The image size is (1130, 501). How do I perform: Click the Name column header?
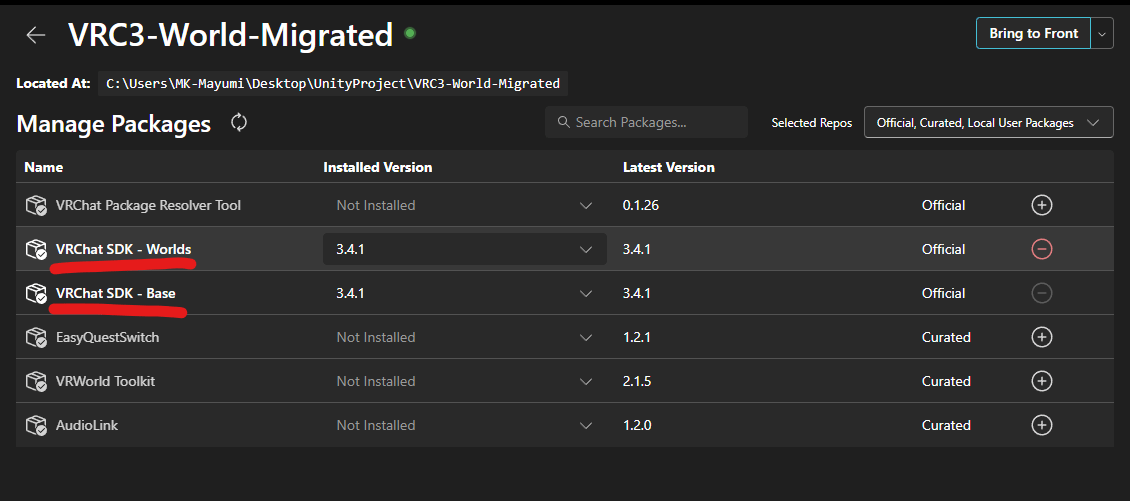pos(44,167)
